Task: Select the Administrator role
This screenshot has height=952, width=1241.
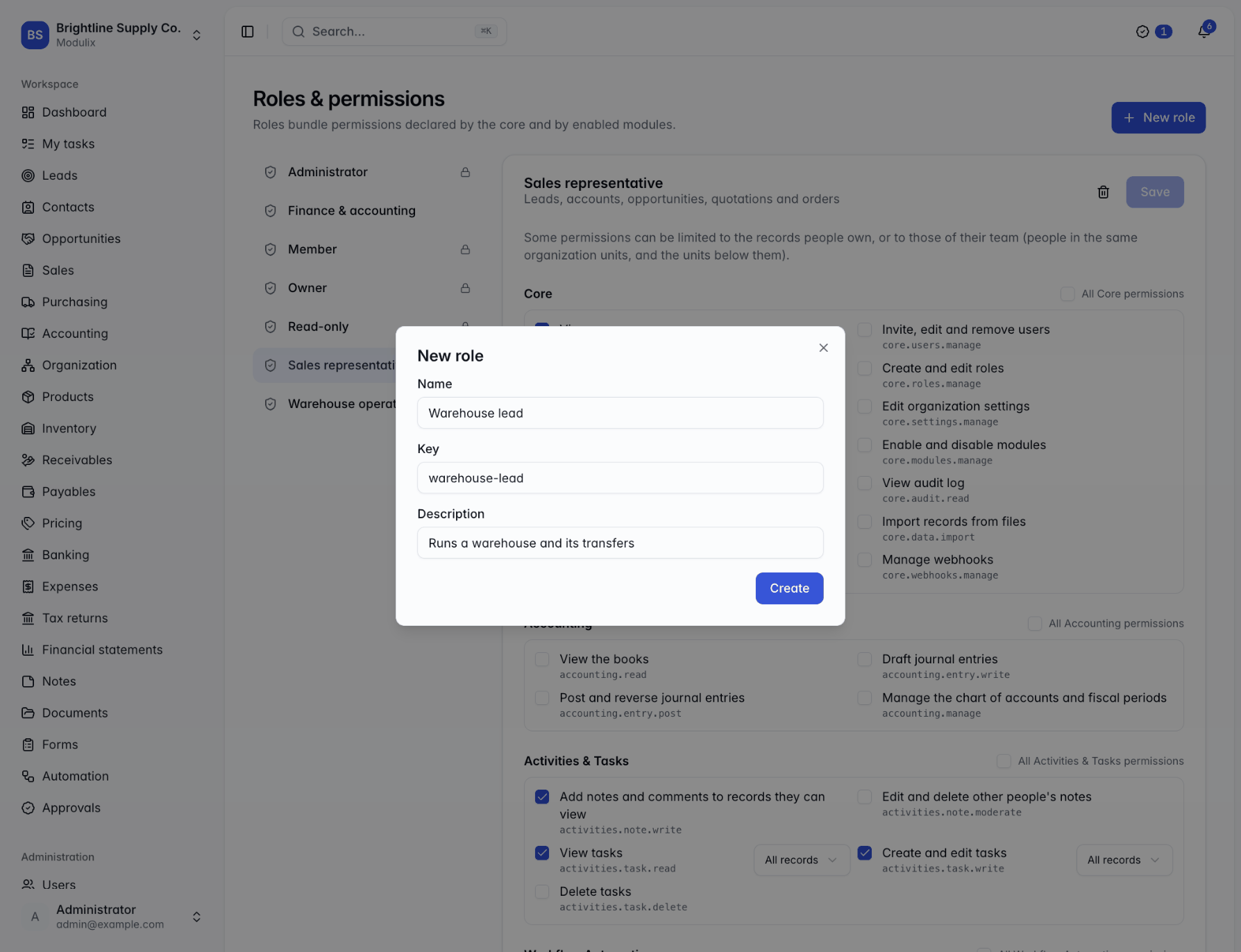Action: (368, 172)
